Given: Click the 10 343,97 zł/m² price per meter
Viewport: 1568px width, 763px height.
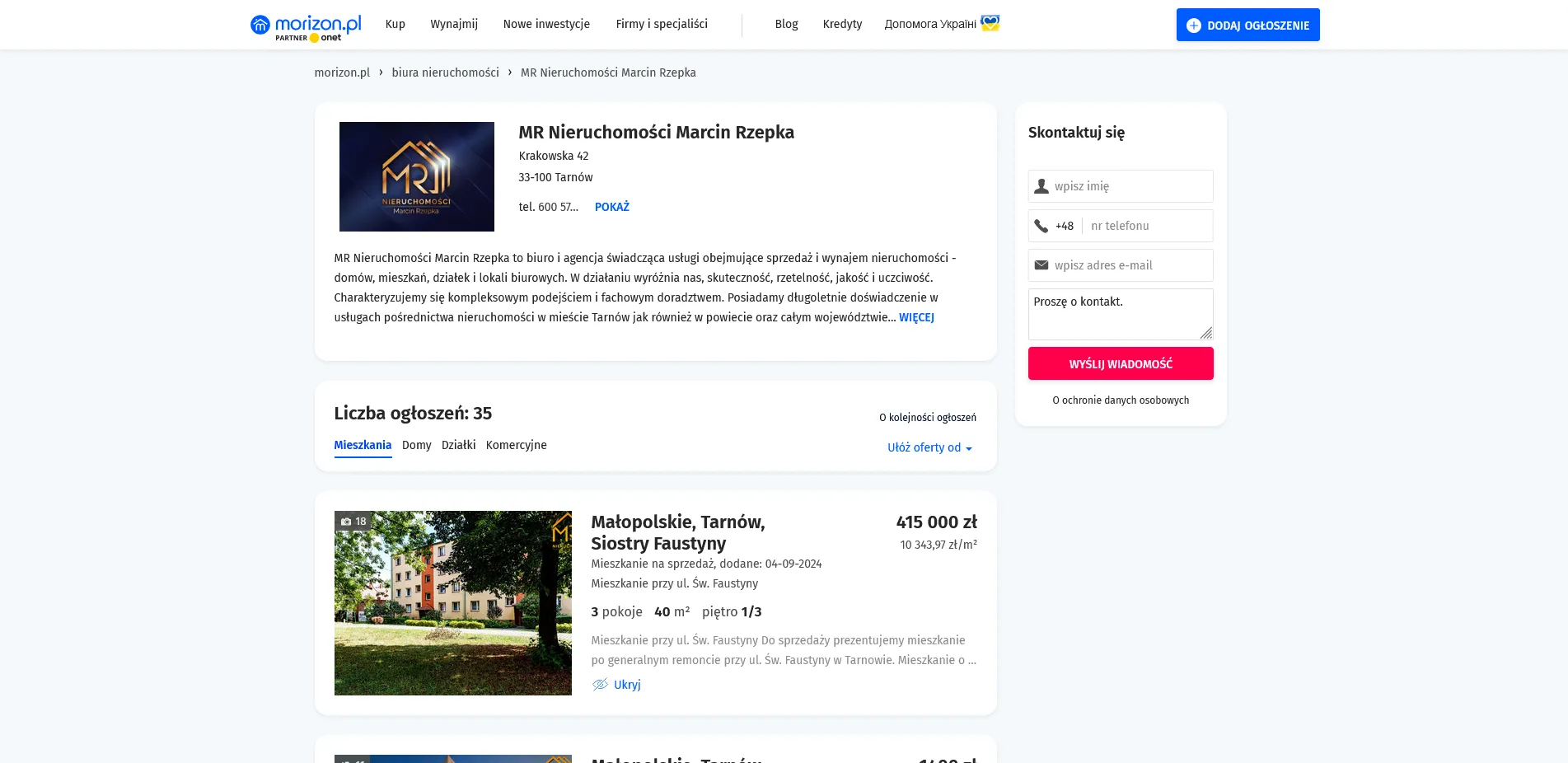Looking at the screenshot, I should pyautogui.click(x=938, y=545).
